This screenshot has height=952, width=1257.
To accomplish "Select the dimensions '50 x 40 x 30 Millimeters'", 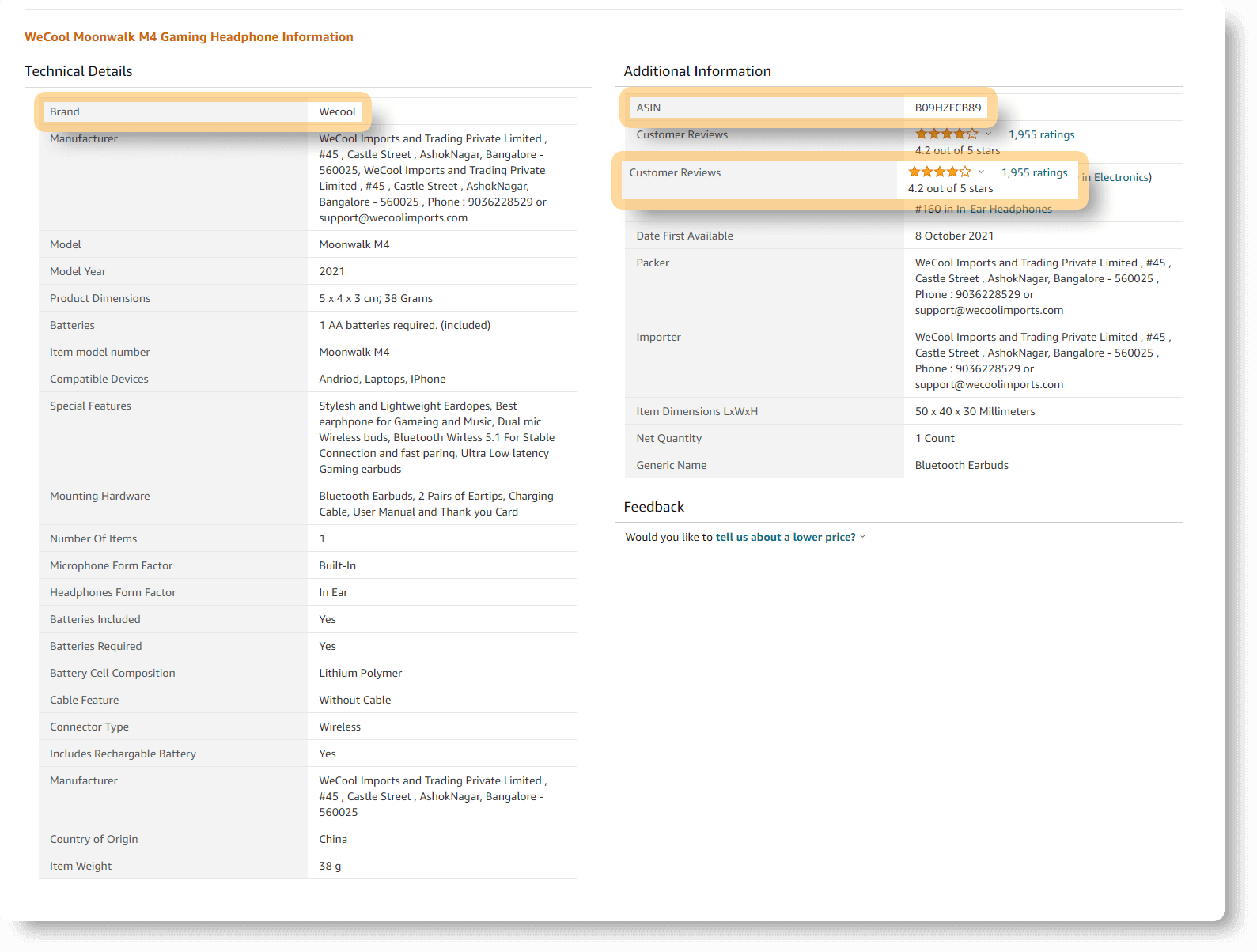I will tap(975, 411).
